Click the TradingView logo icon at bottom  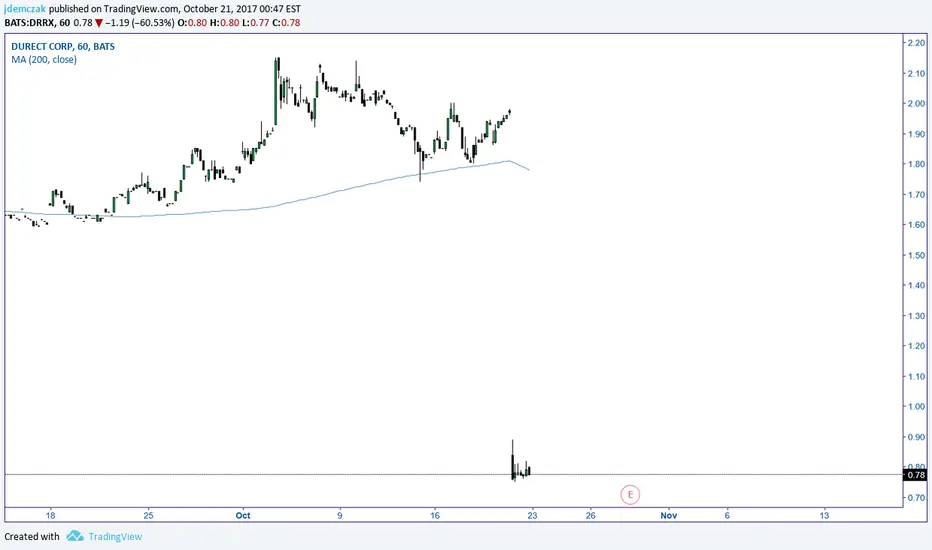click(x=75, y=536)
